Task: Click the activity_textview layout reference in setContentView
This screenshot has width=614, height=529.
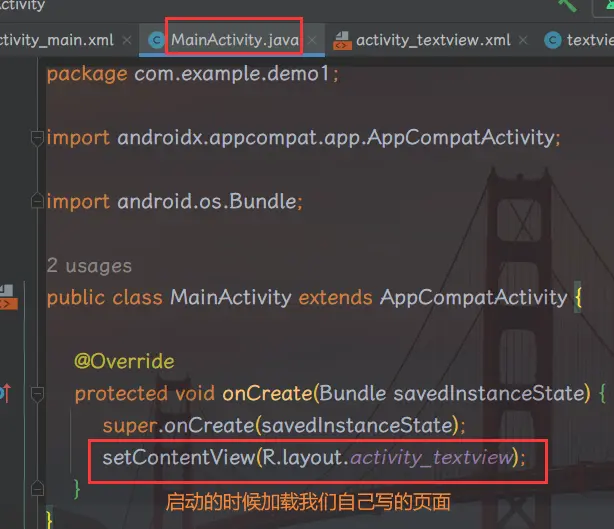Action: (x=431, y=457)
